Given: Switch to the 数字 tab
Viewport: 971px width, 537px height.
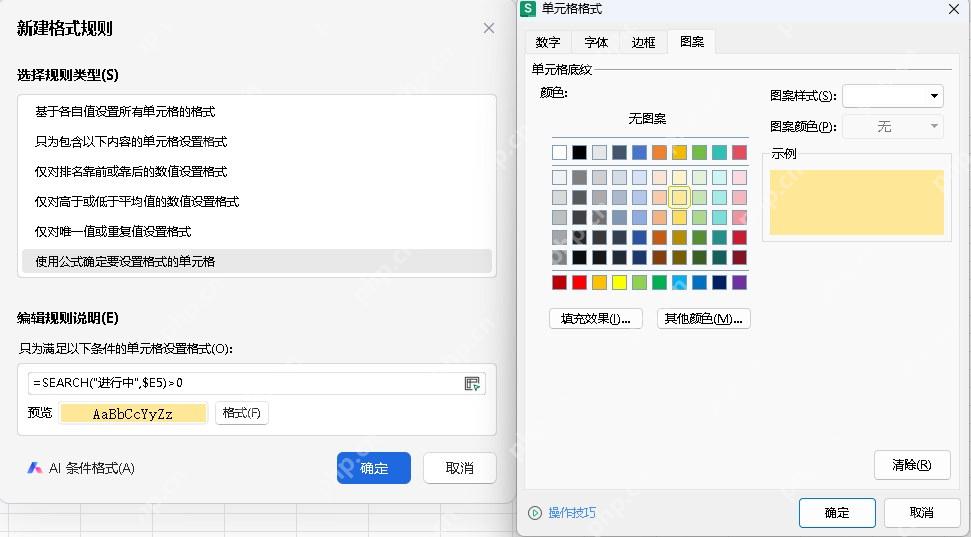Looking at the screenshot, I should (548, 42).
